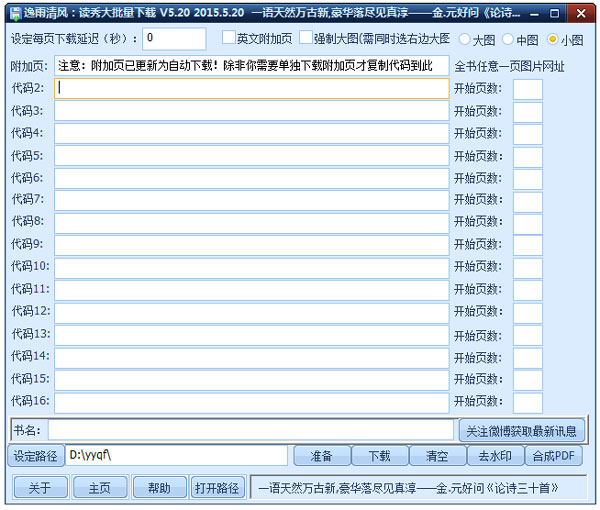Click the poem quote status text at bottom
Screen dimensions: 600x510
(x=408, y=488)
